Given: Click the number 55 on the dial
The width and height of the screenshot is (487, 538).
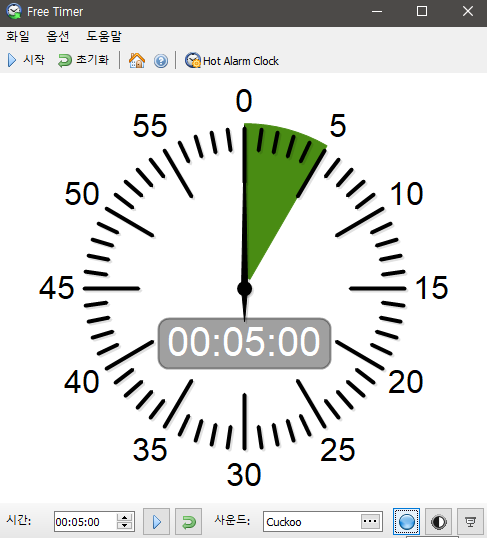Looking at the screenshot, I should pos(150,126).
